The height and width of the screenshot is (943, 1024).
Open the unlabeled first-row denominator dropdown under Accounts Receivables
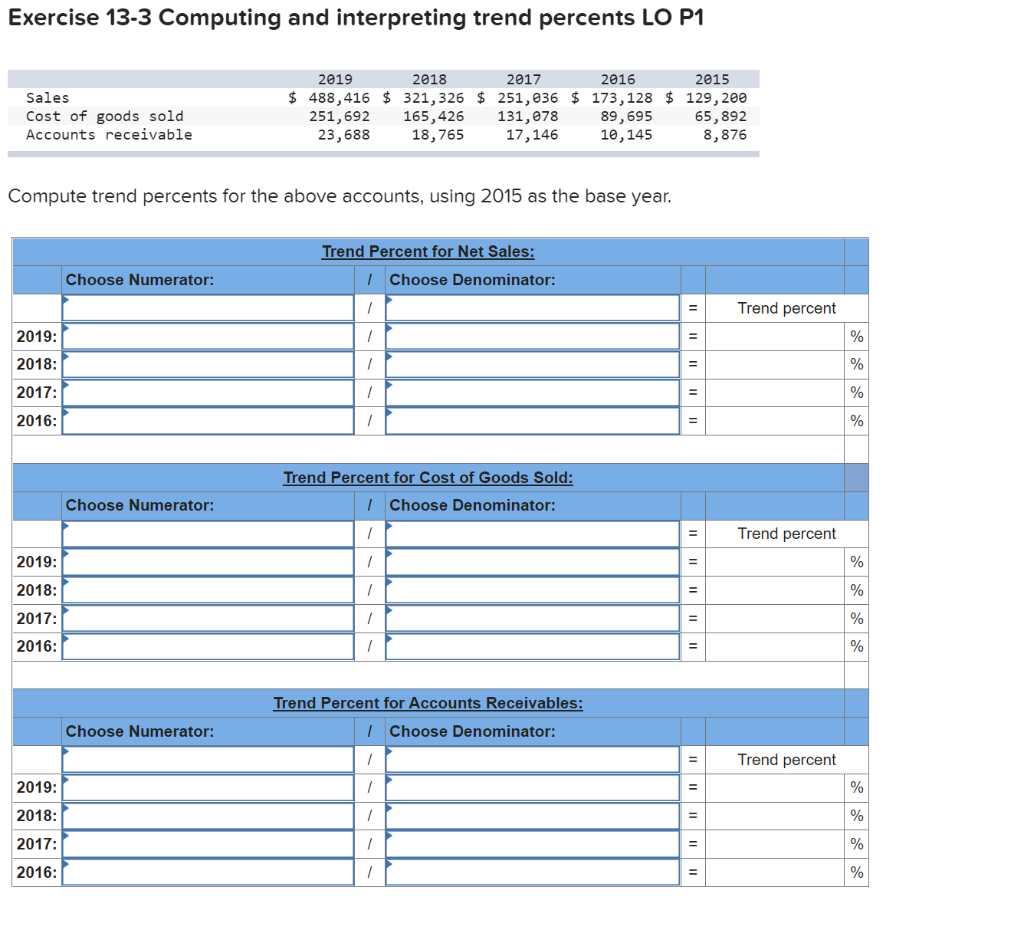(x=531, y=759)
